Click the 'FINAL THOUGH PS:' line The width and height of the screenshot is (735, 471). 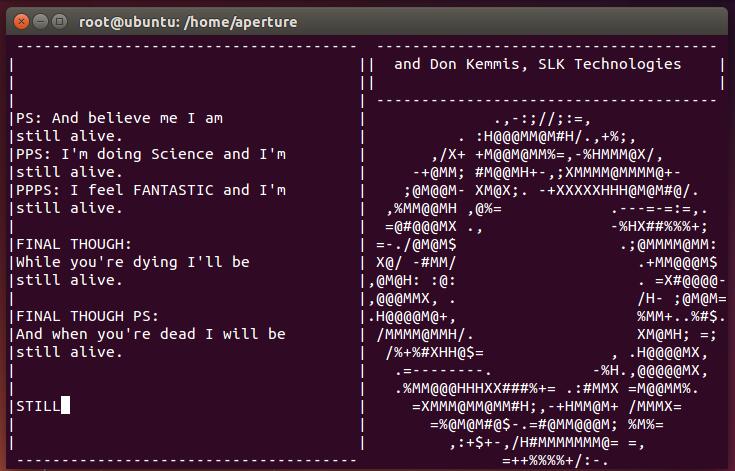click(x=88, y=316)
